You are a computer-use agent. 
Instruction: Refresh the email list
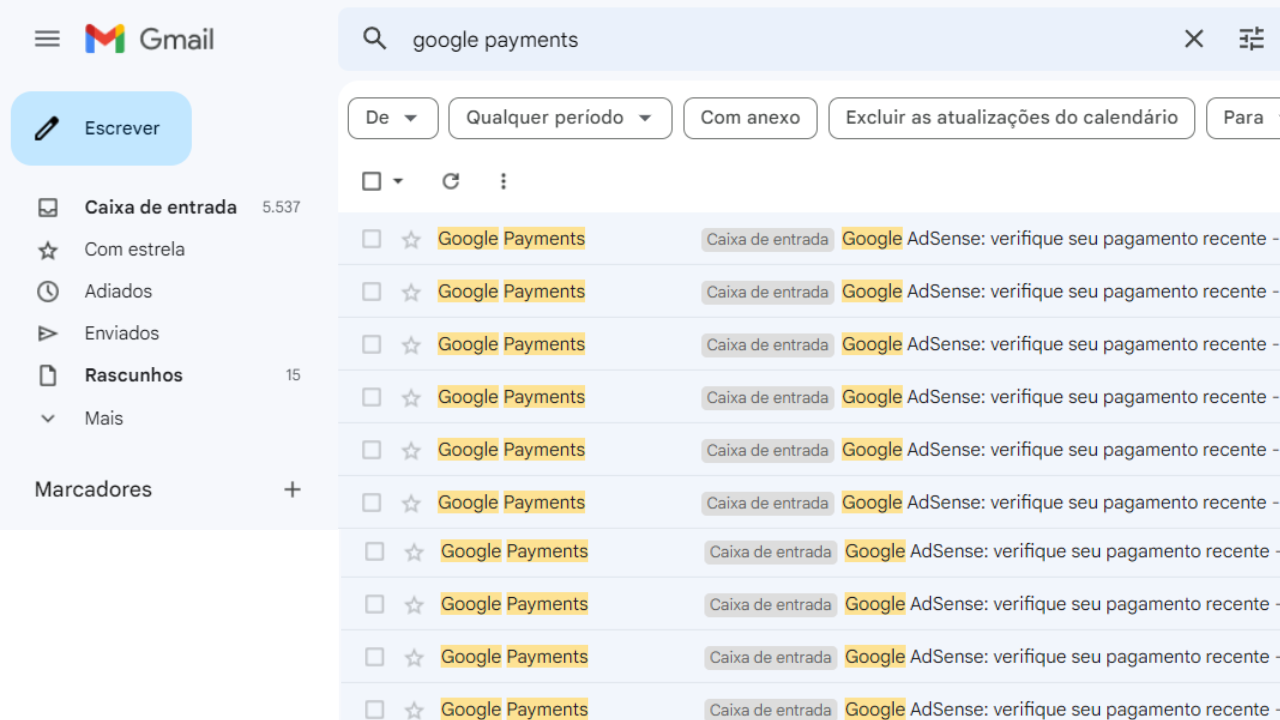click(451, 181)
